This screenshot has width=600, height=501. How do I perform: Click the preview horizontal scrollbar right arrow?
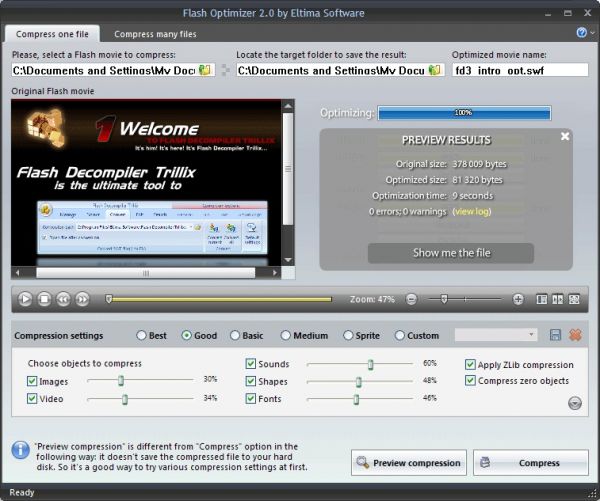[x=274, y=273]
